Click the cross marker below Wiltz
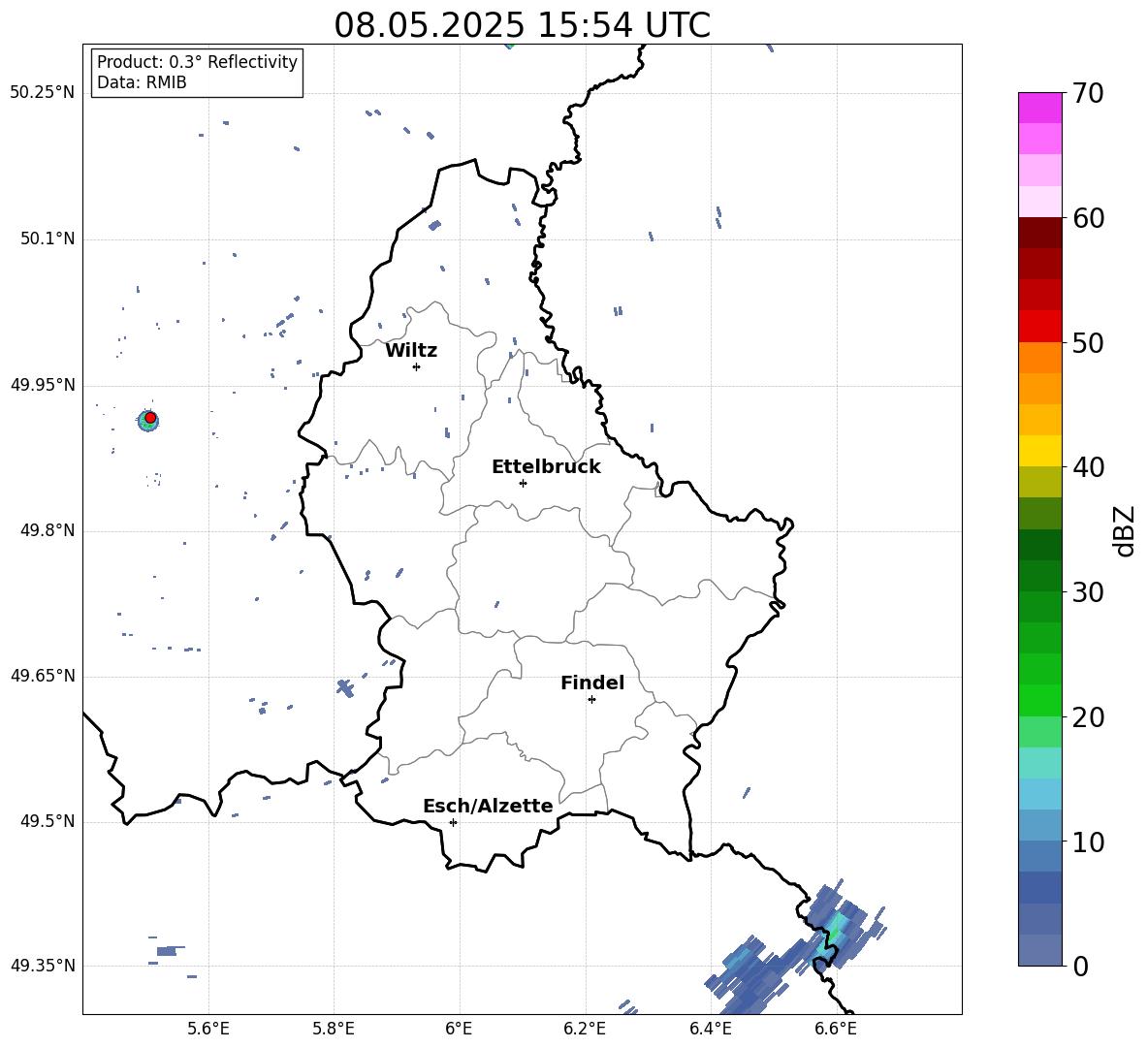The width and height of the screenshot is (1148, 1048). tap(417, 366)
